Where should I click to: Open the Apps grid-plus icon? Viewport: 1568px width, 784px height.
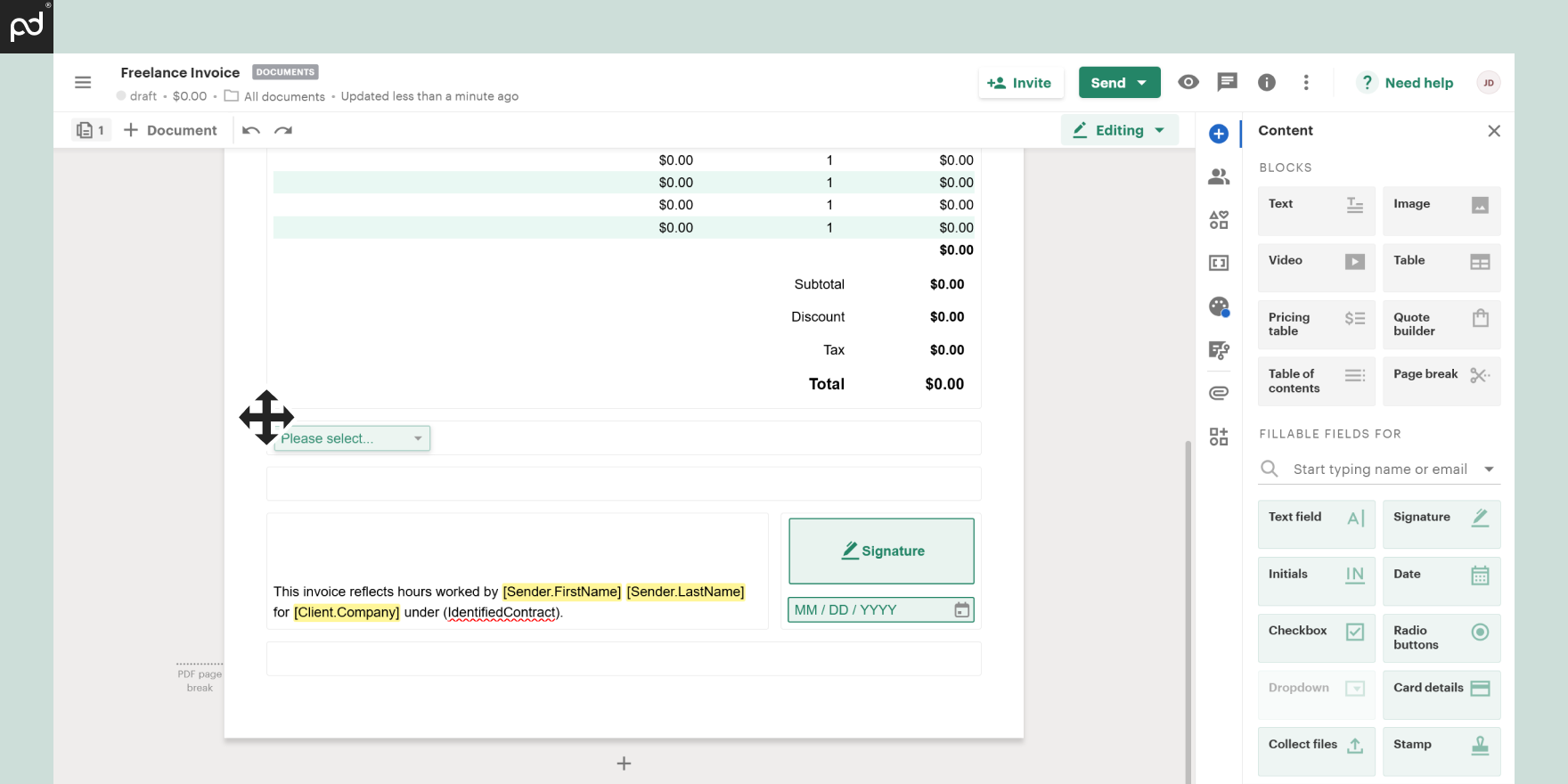tap(1219, 437)
